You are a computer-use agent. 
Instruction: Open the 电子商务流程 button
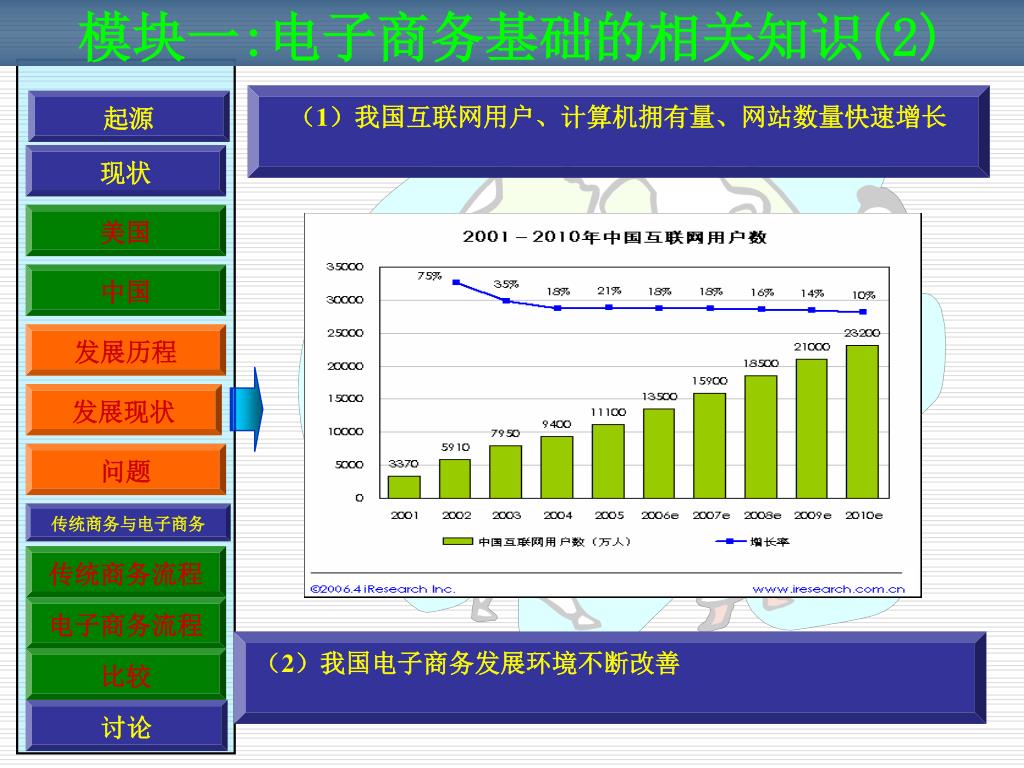point(126,624)
